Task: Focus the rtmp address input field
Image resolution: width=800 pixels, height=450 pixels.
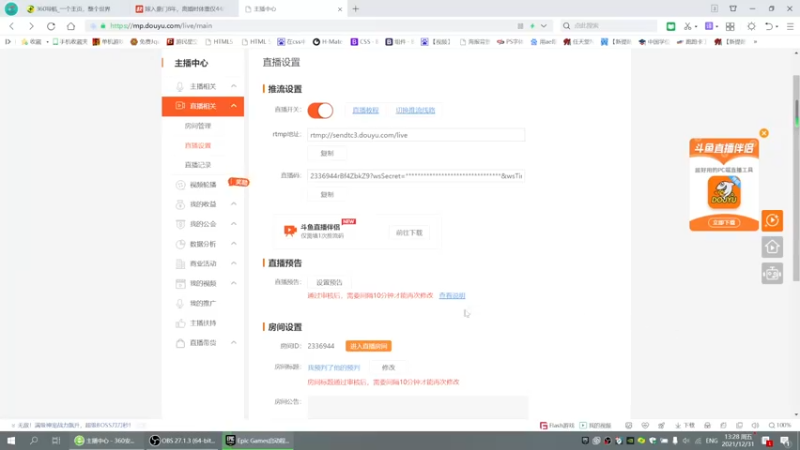Action: point(416,135)
